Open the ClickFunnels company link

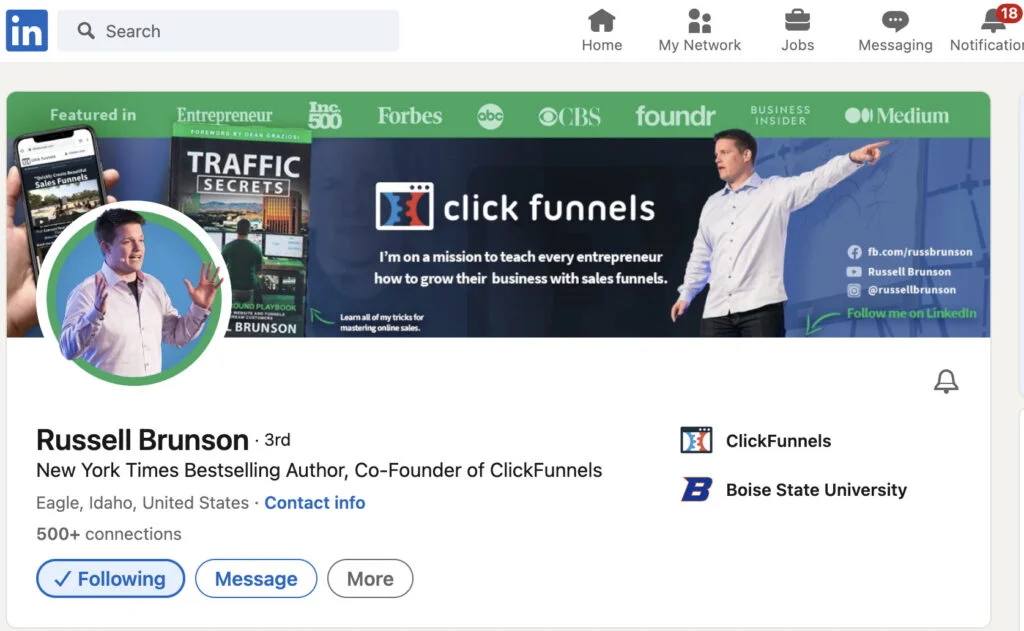(778, 441)
